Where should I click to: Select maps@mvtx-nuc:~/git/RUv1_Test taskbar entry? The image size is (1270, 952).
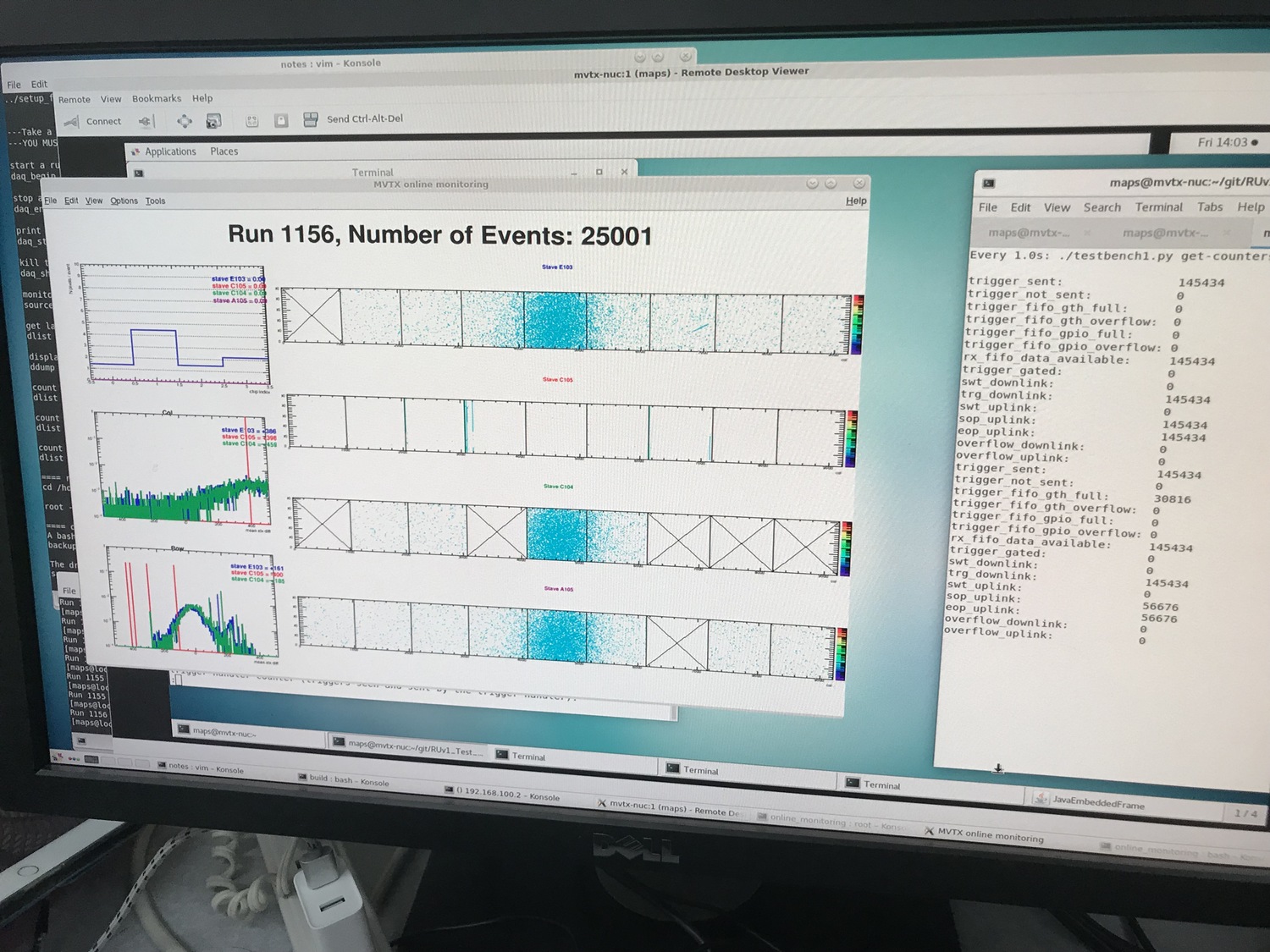[409, 746]
